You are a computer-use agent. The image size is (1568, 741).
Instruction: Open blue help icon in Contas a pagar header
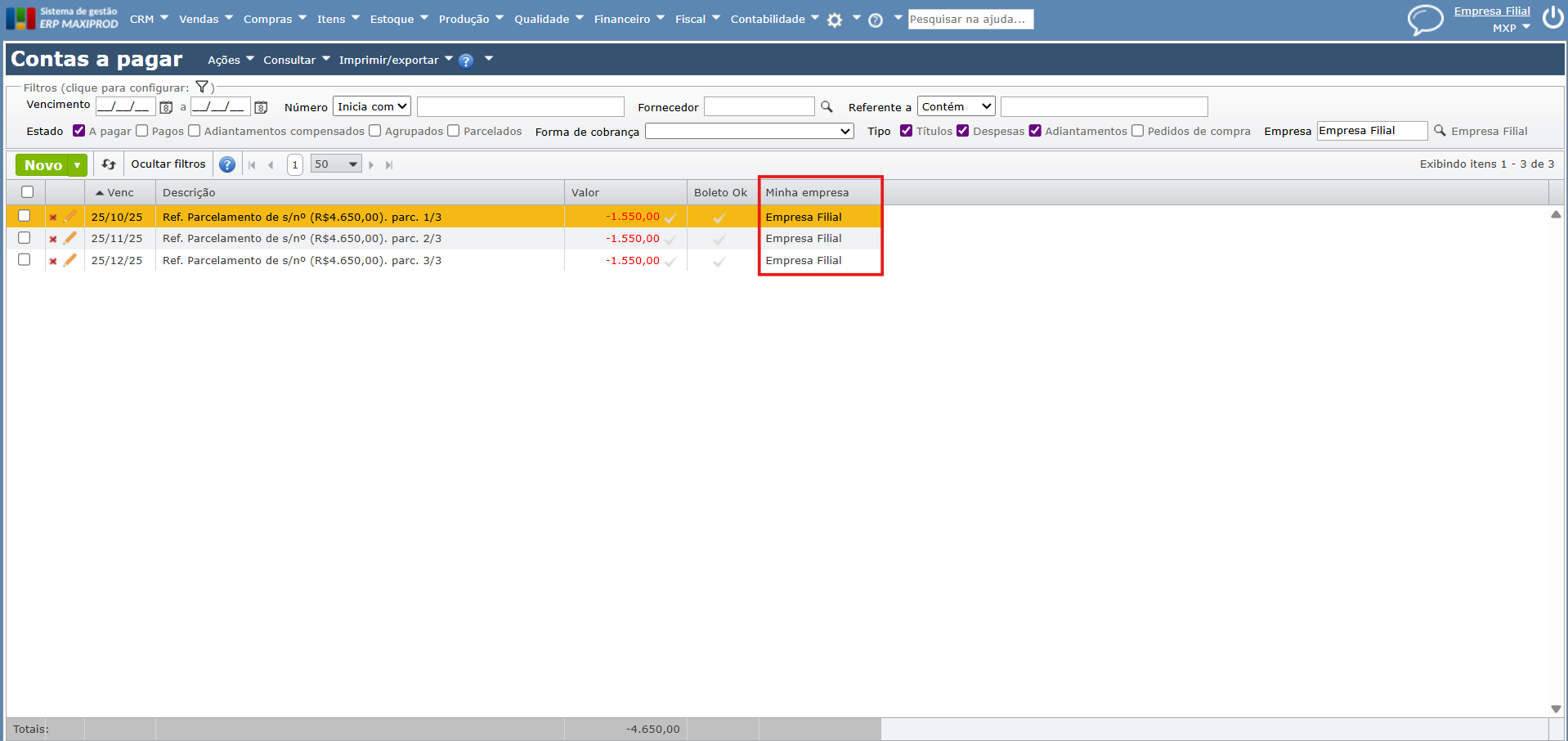click(x=466, y=61)
